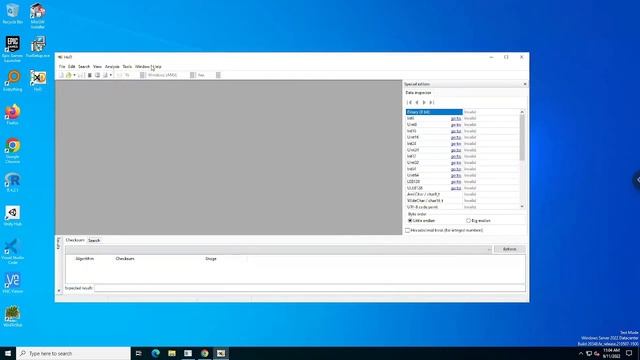Viewport: 640px width, 360px height.
Task: Click go to link for Int16
Action: click(x=456, y=131)
